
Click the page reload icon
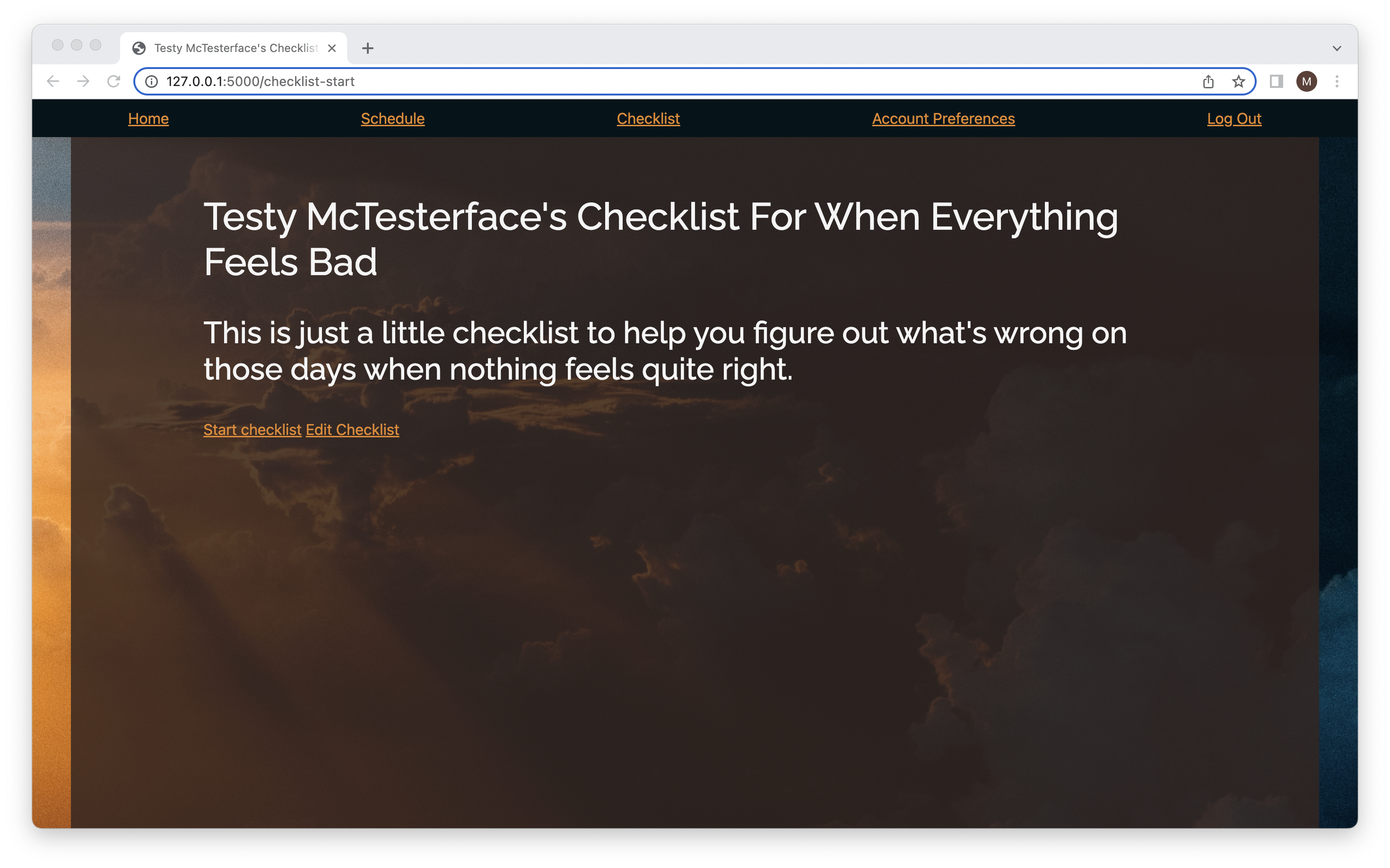(x=115, y=81)
